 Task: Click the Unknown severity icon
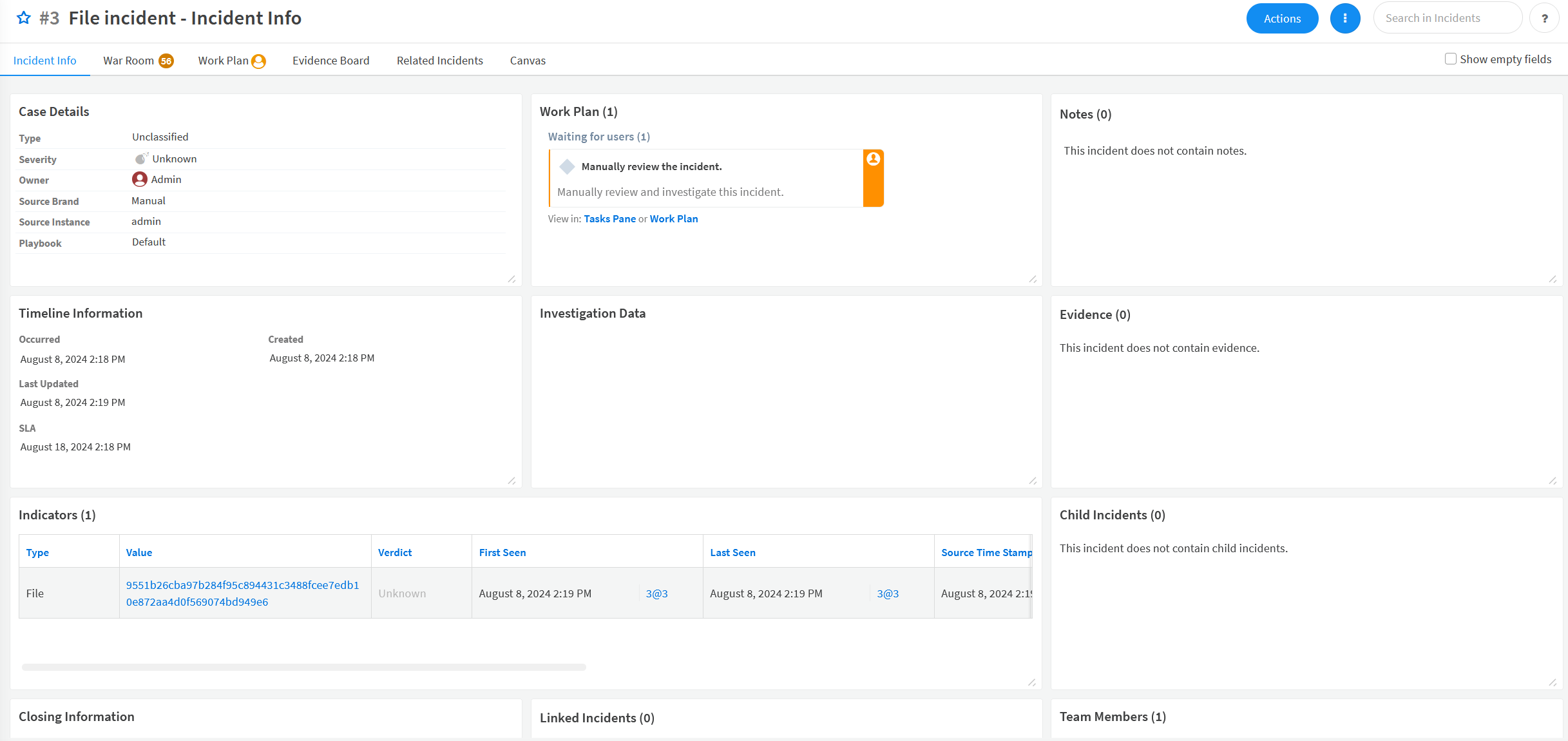click(x=141, y=159)
